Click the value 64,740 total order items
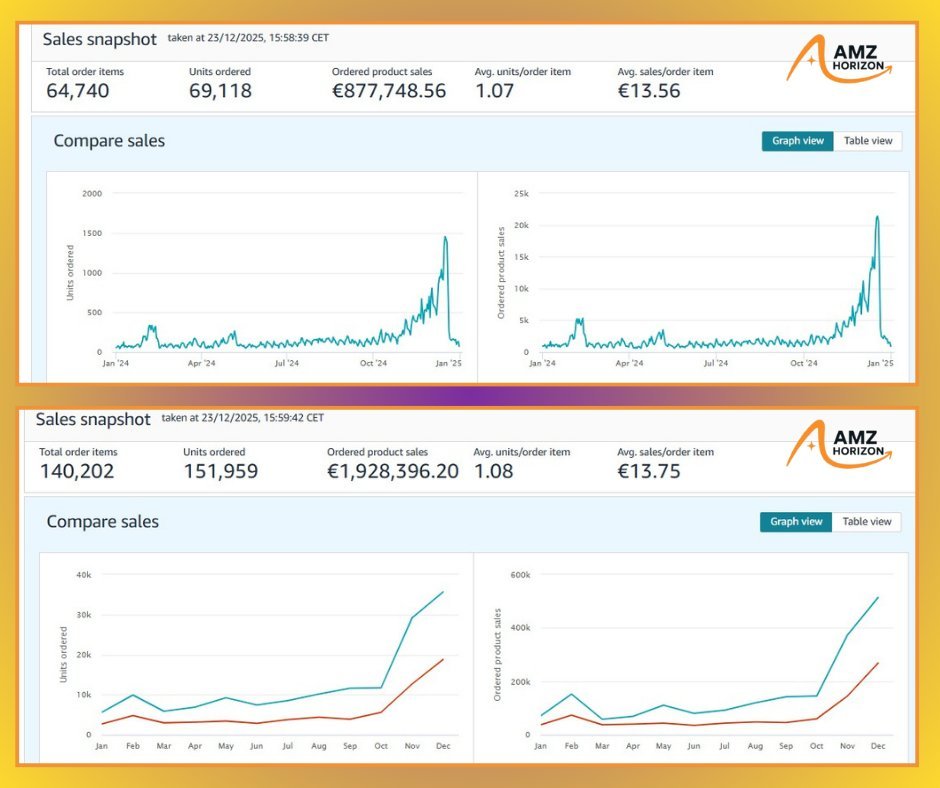 [78, 91]
